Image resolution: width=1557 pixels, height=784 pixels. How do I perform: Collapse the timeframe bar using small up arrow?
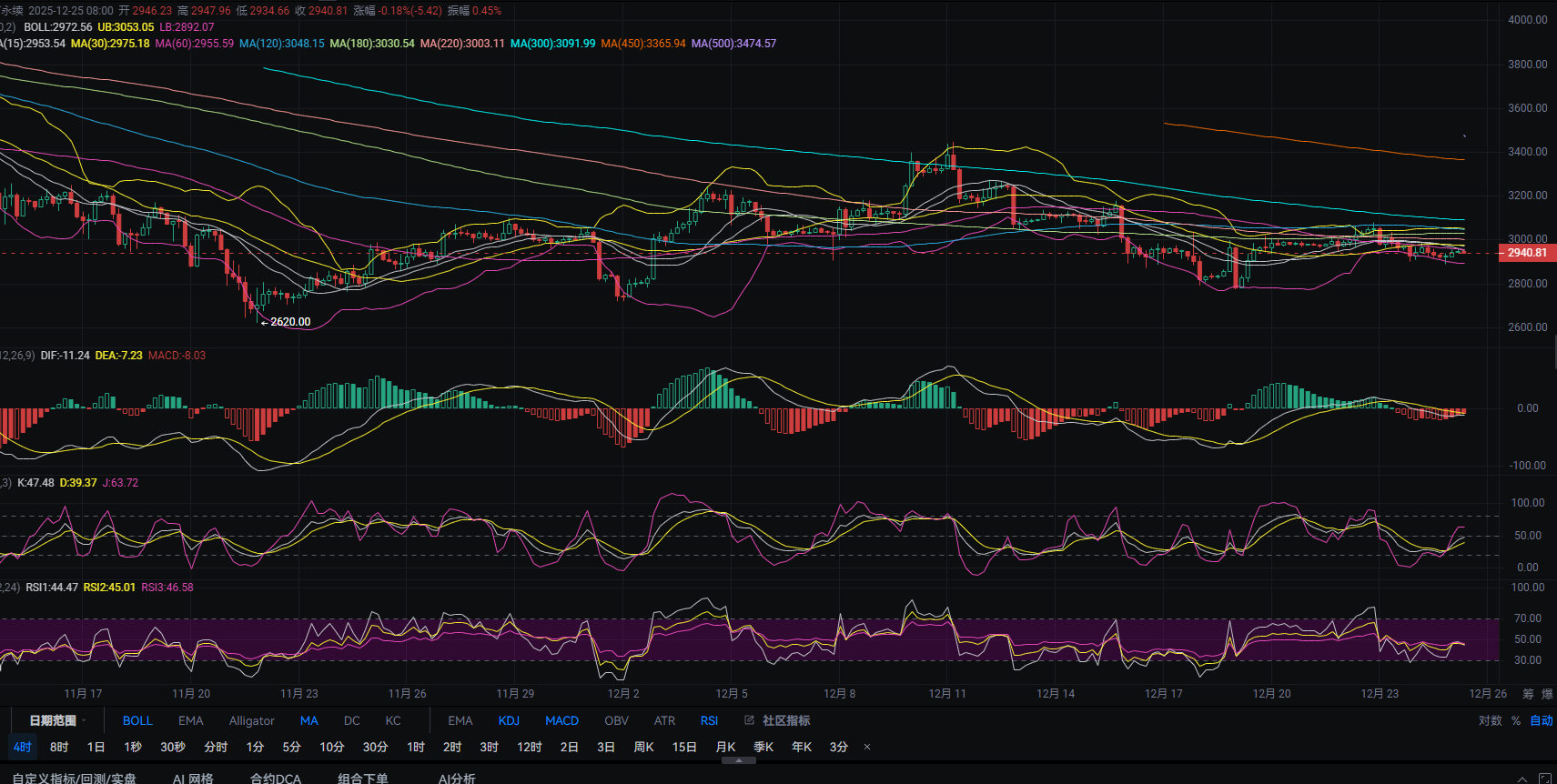[738, 760]
